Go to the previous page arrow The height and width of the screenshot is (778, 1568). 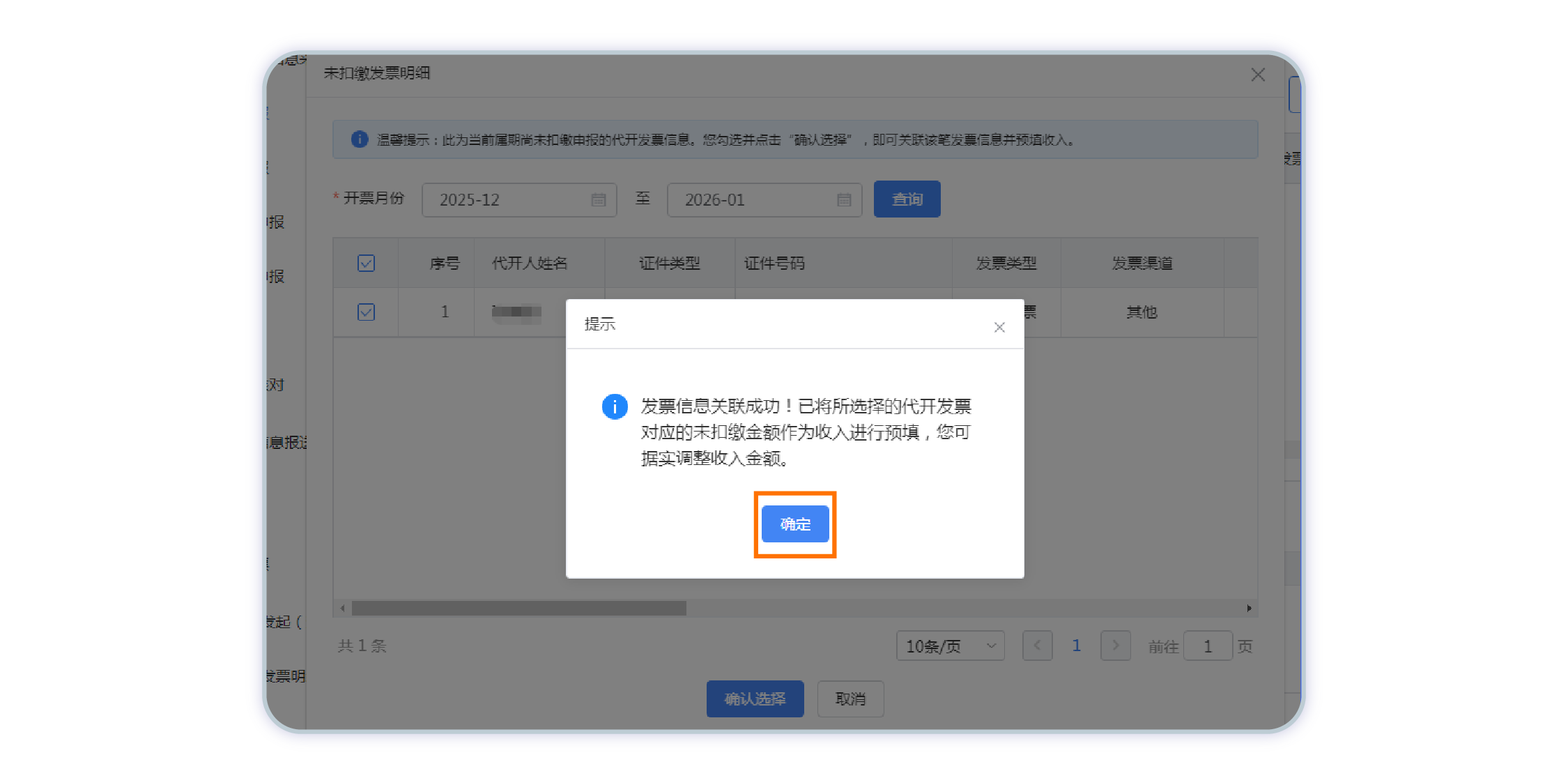click(x=1037, y=646)
